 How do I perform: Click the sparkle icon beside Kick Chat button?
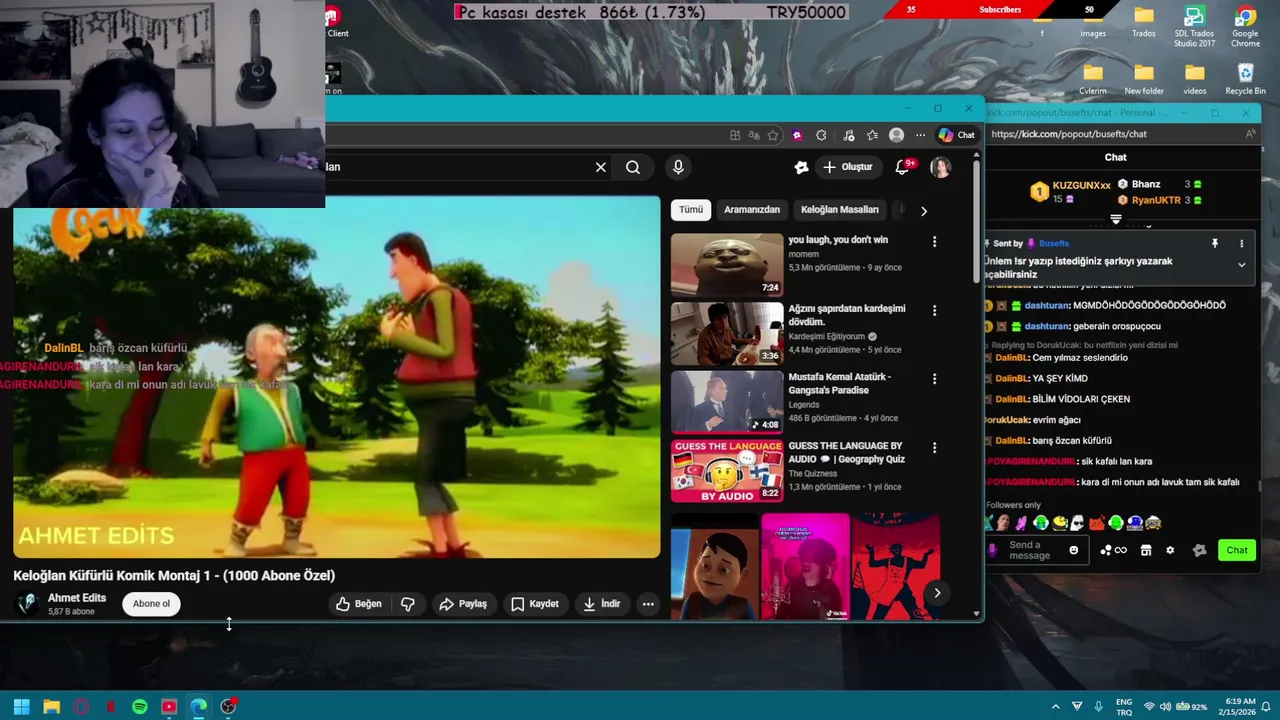[1200, 550]
